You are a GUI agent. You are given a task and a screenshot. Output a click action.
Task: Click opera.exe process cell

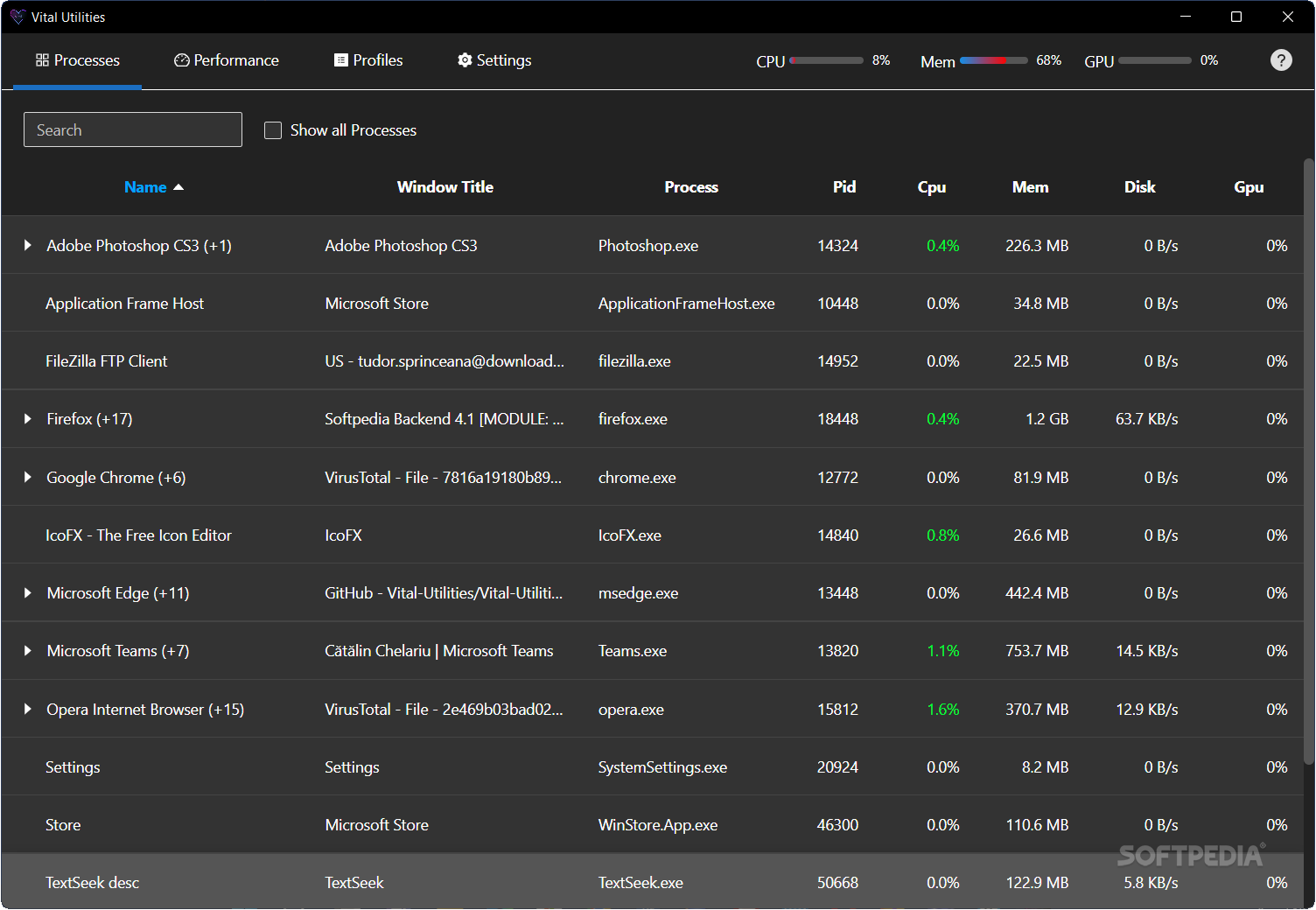[x=631, y=710]
